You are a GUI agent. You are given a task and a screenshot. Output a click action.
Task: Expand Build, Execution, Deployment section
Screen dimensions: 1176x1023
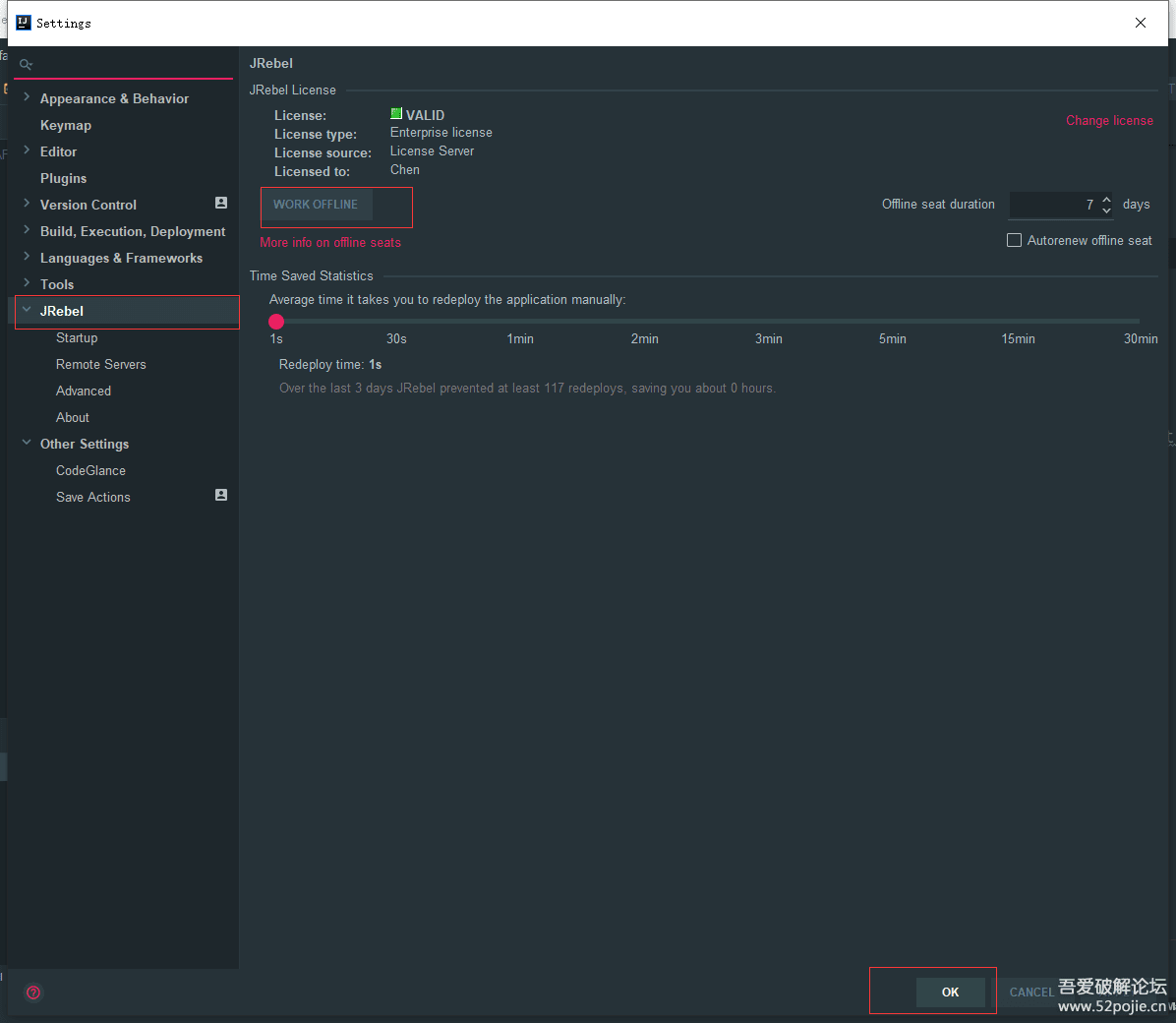coord(27,229)
